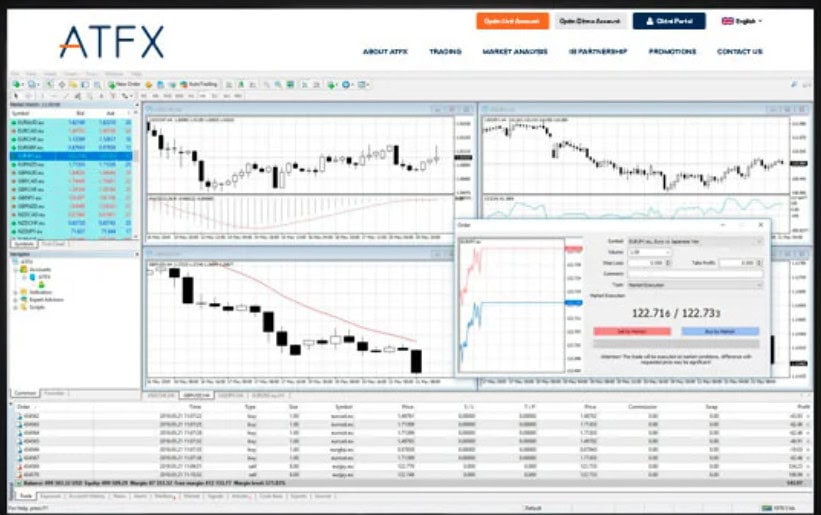Open TRADING in site navigation
Viewport: 821px width, 515px height.
445,51
